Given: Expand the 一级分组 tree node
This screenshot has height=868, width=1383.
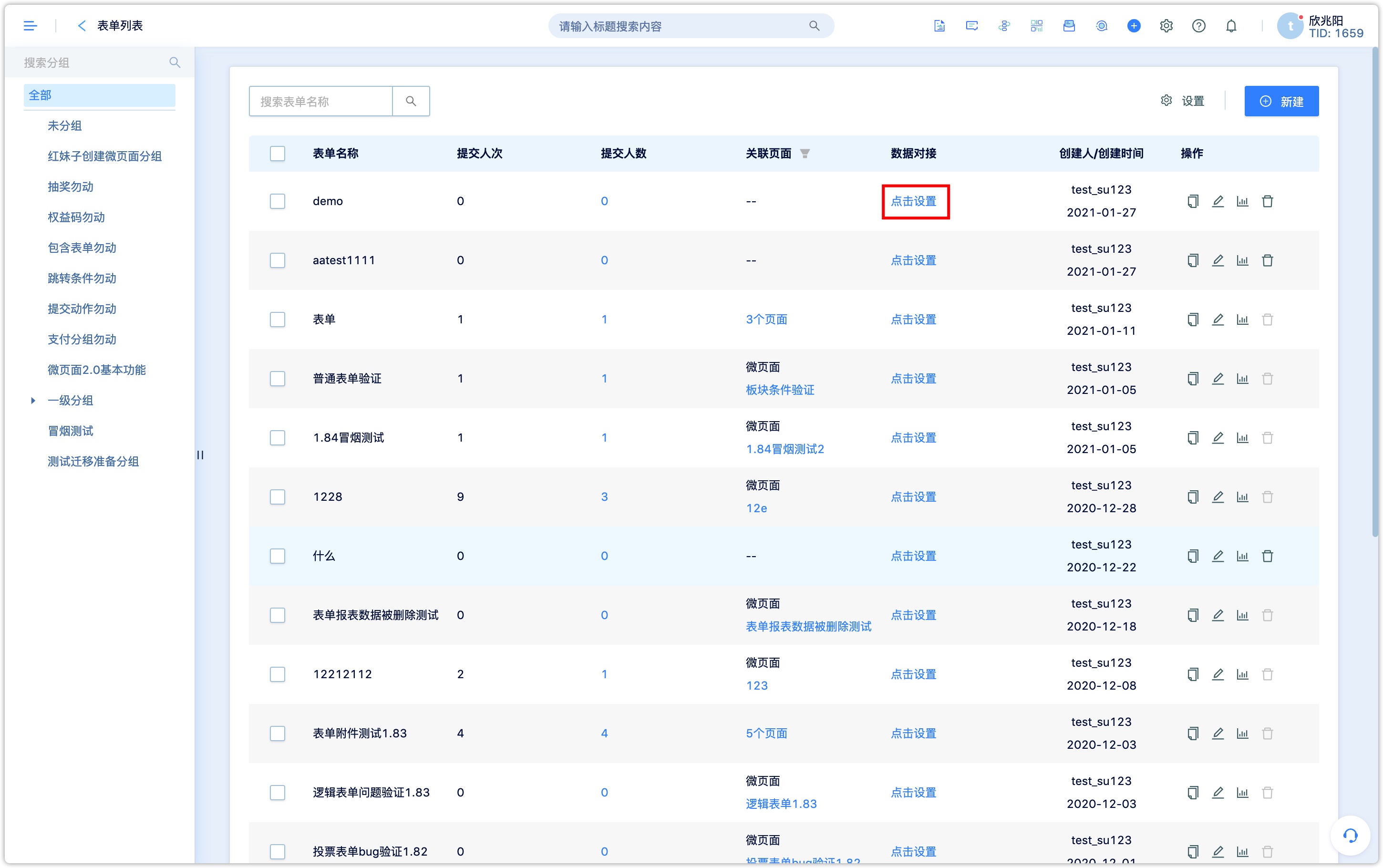Looking at the screenshot, I should [33, 400].
